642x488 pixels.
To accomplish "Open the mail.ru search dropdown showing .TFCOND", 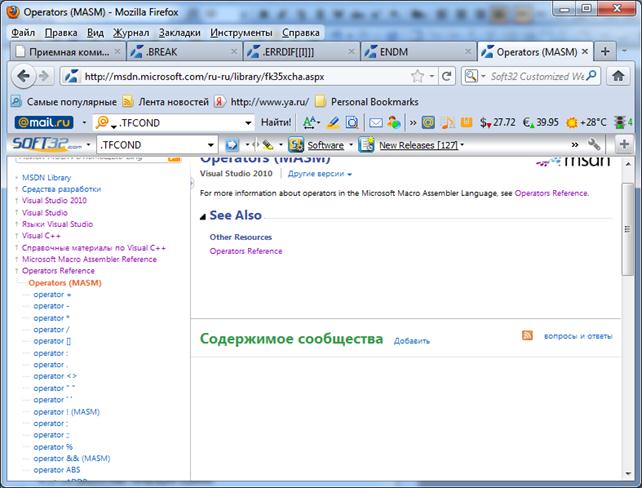I will point(248,123).
